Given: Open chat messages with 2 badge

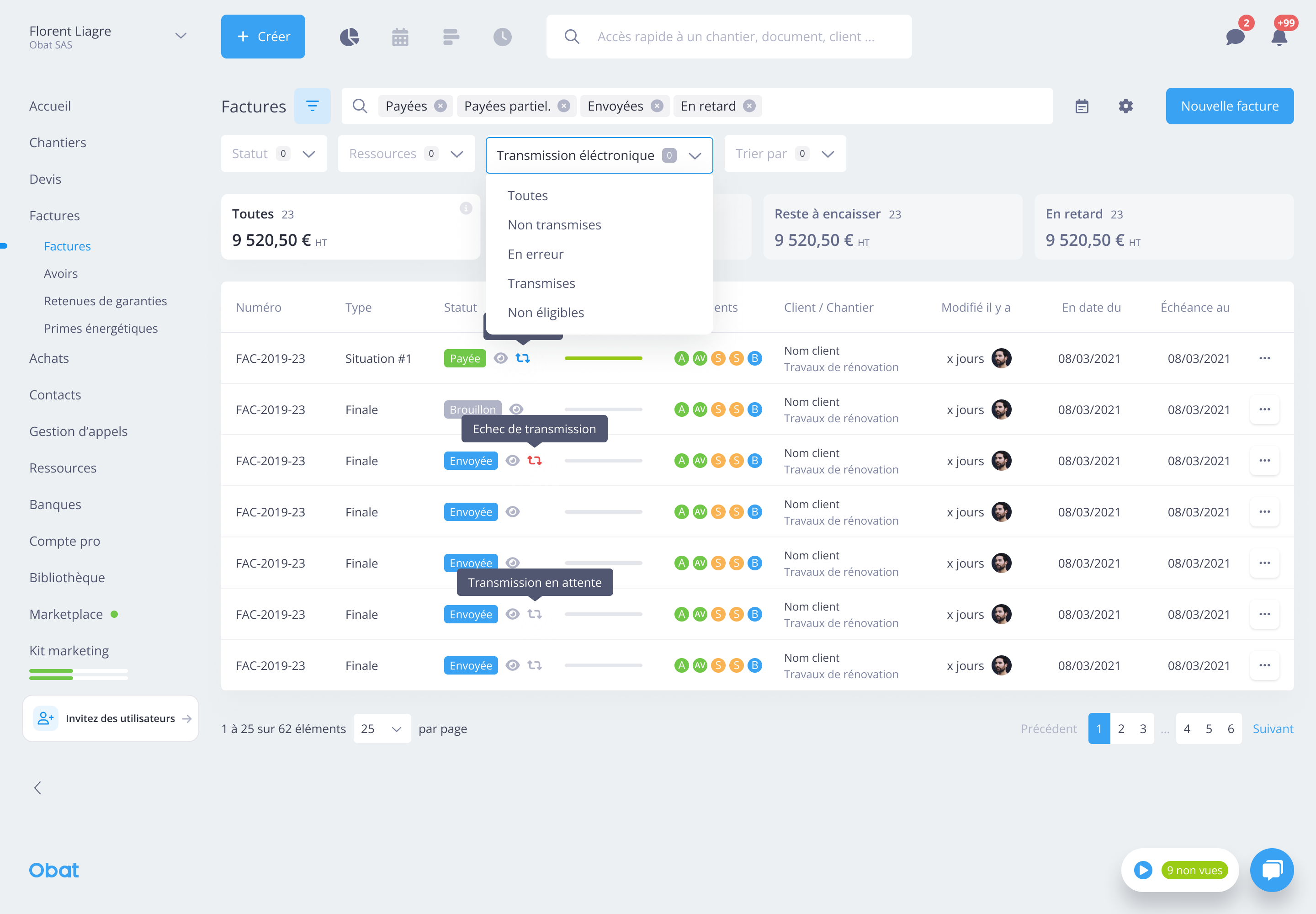Looking at the screenshot, I should pos(1235,37).
